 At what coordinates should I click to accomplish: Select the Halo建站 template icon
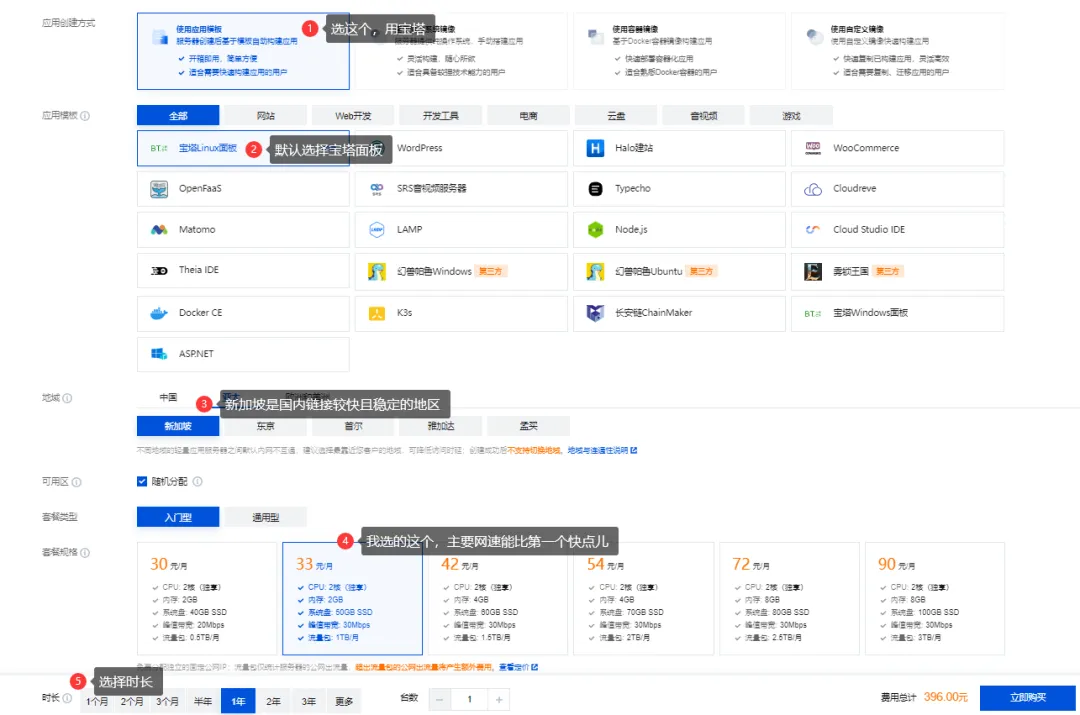point(595,148)
